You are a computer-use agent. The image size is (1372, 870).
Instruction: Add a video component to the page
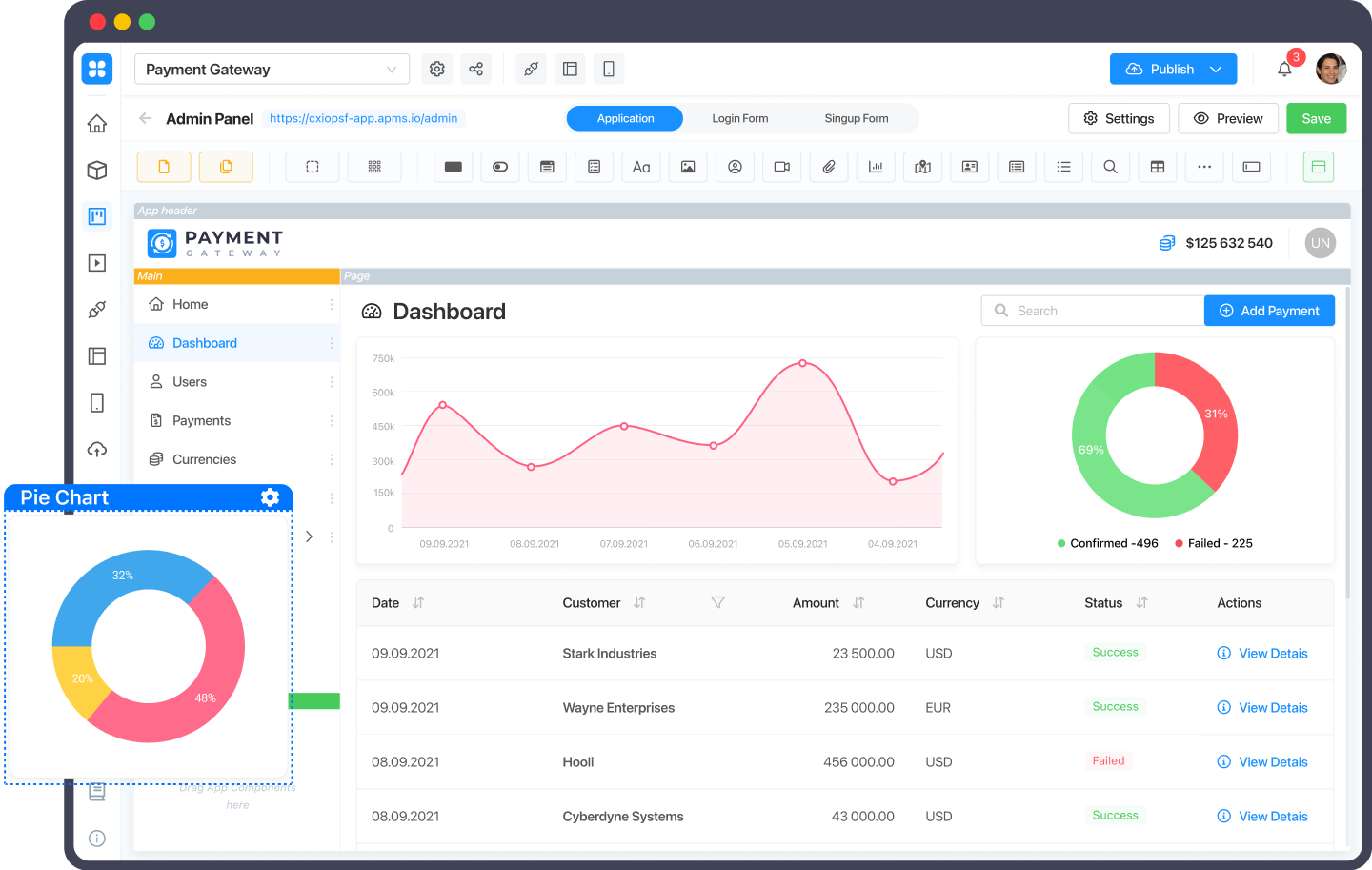[x=781, y=167]
